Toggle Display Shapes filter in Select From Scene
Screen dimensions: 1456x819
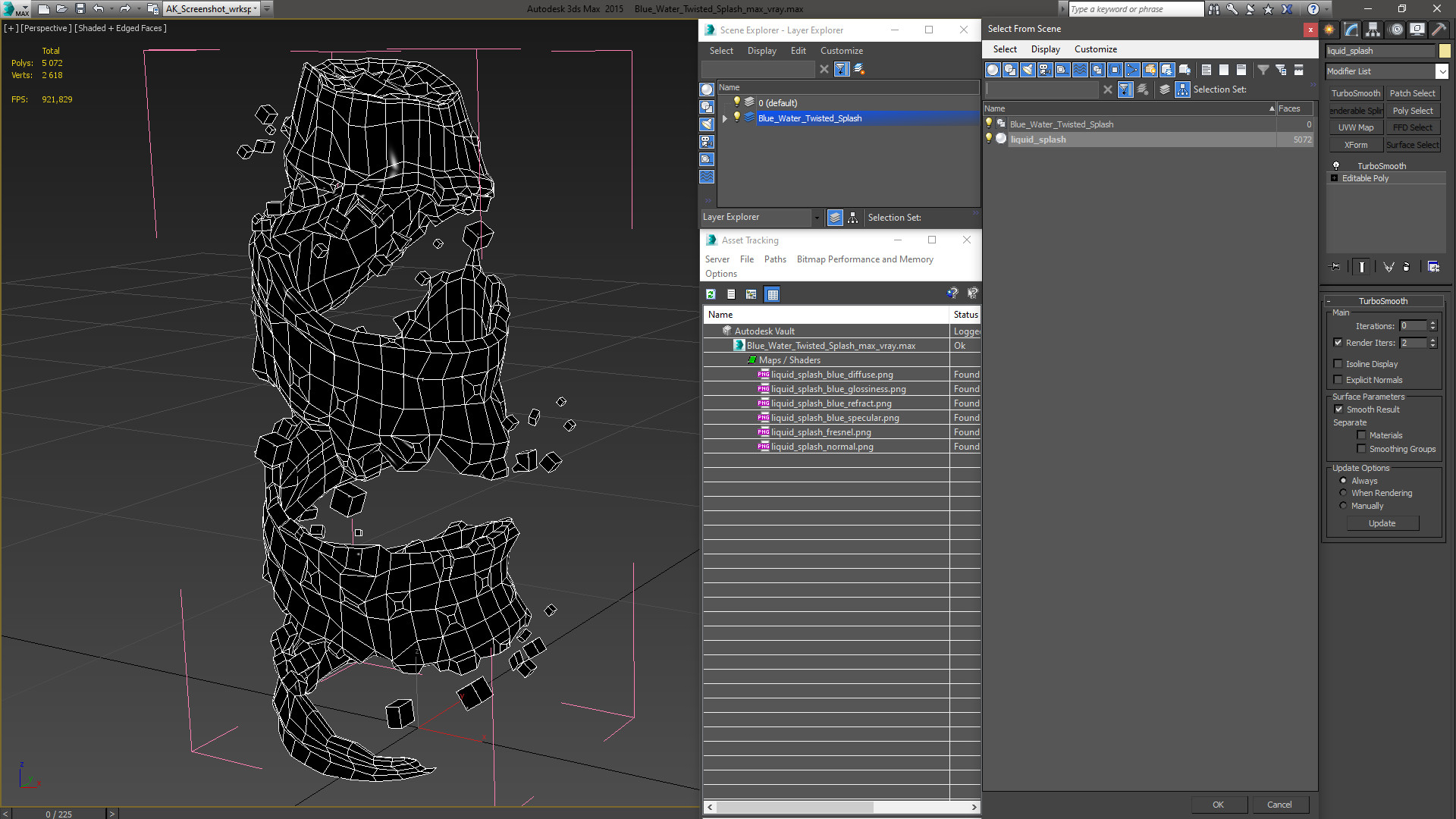tap(1010, 70)
